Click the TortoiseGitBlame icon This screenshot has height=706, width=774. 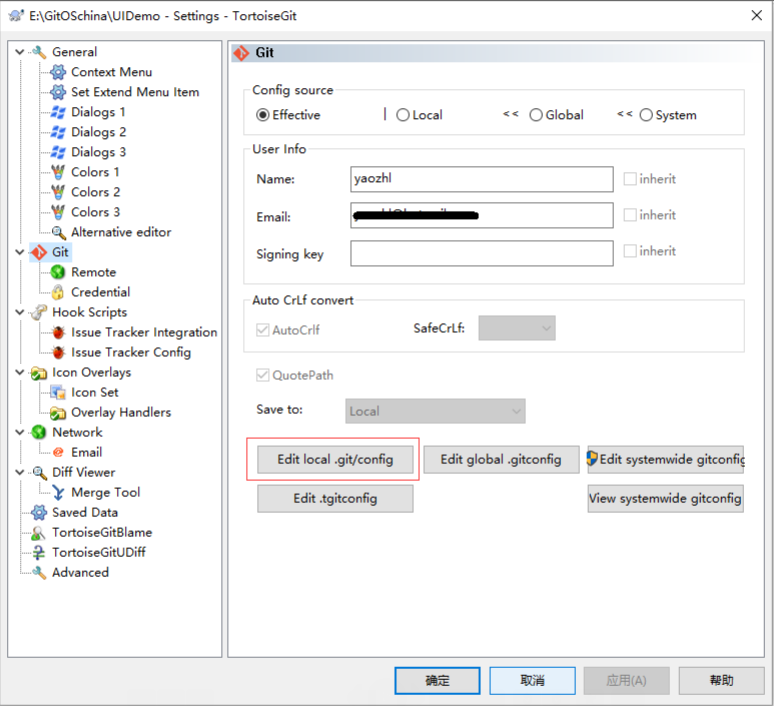pos(39,533)
